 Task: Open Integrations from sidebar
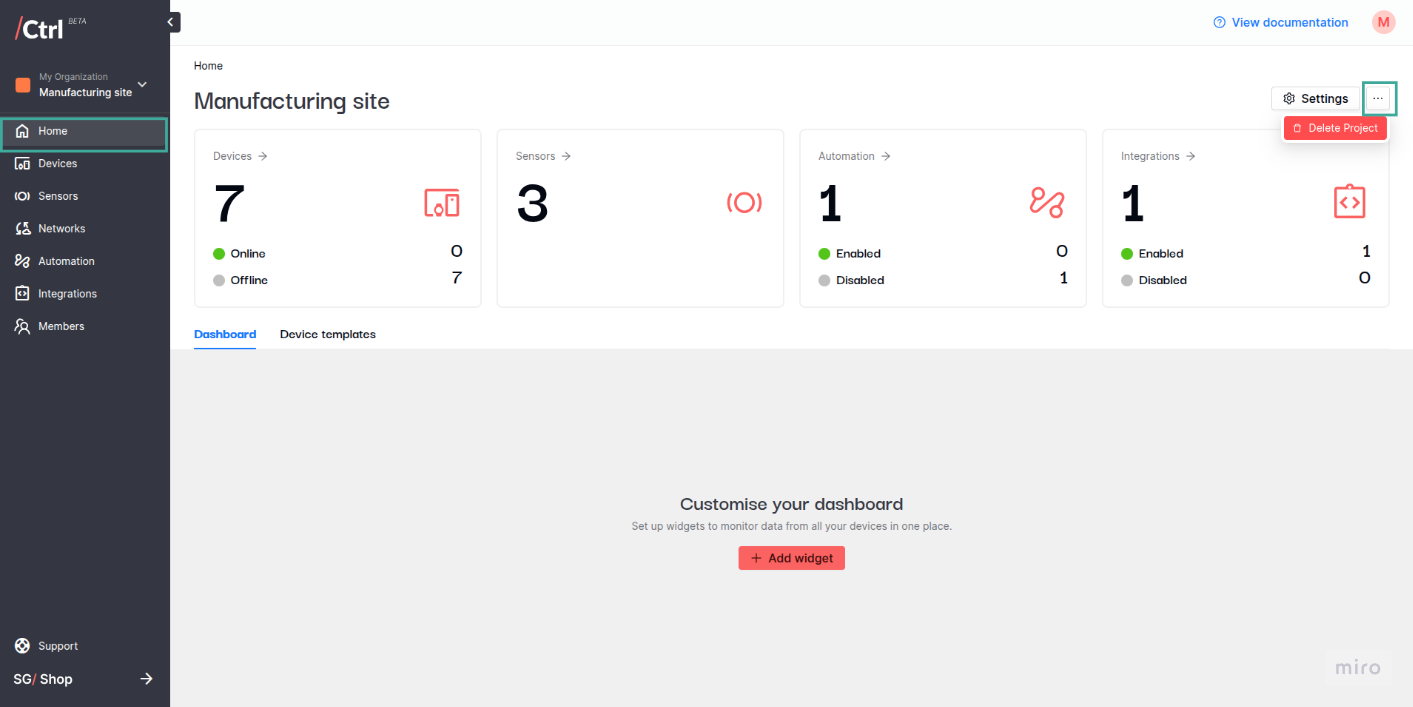pos(67,294)
